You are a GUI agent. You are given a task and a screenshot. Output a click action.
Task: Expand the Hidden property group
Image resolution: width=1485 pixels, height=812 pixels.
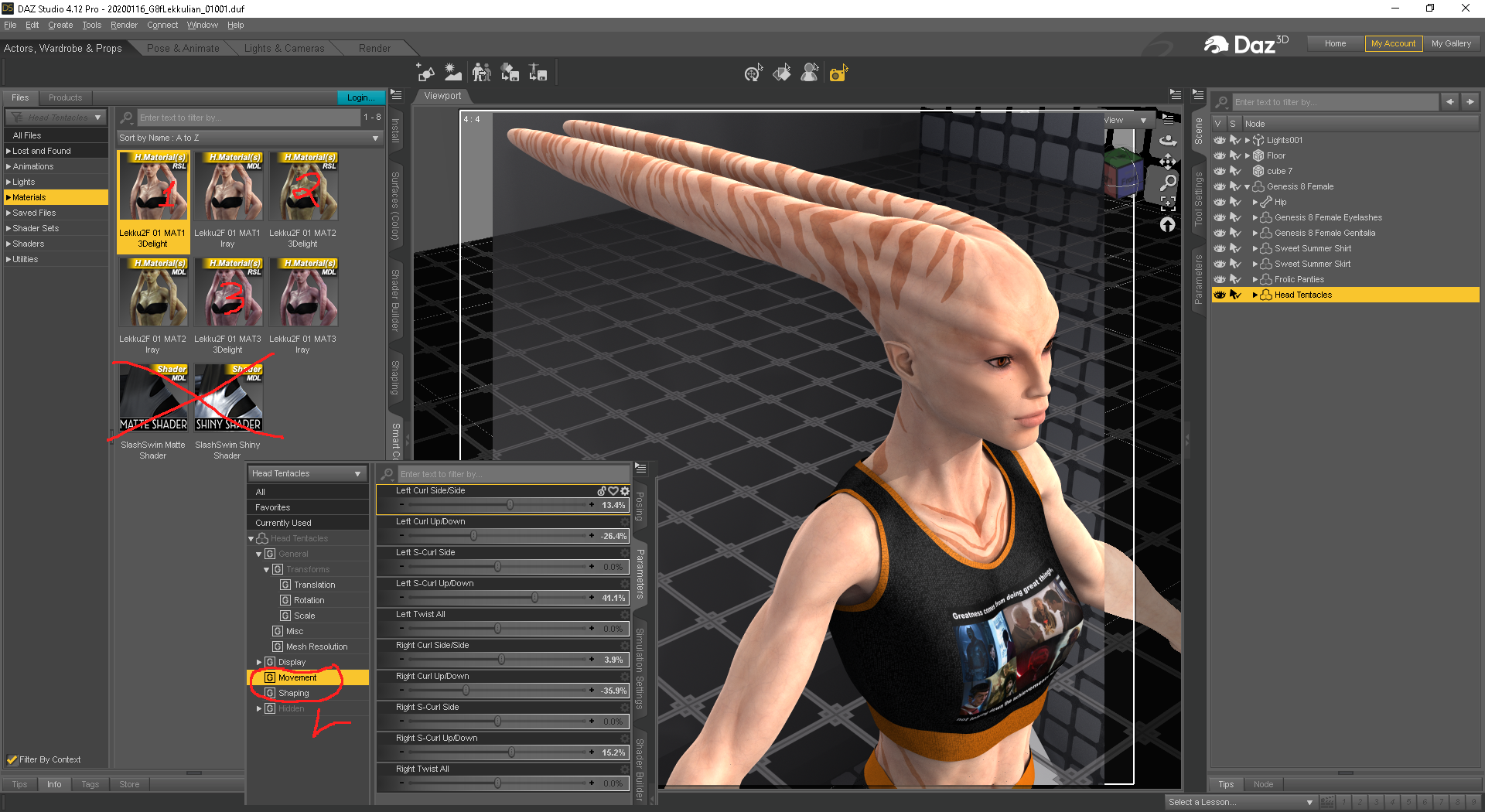pos(258,708)
